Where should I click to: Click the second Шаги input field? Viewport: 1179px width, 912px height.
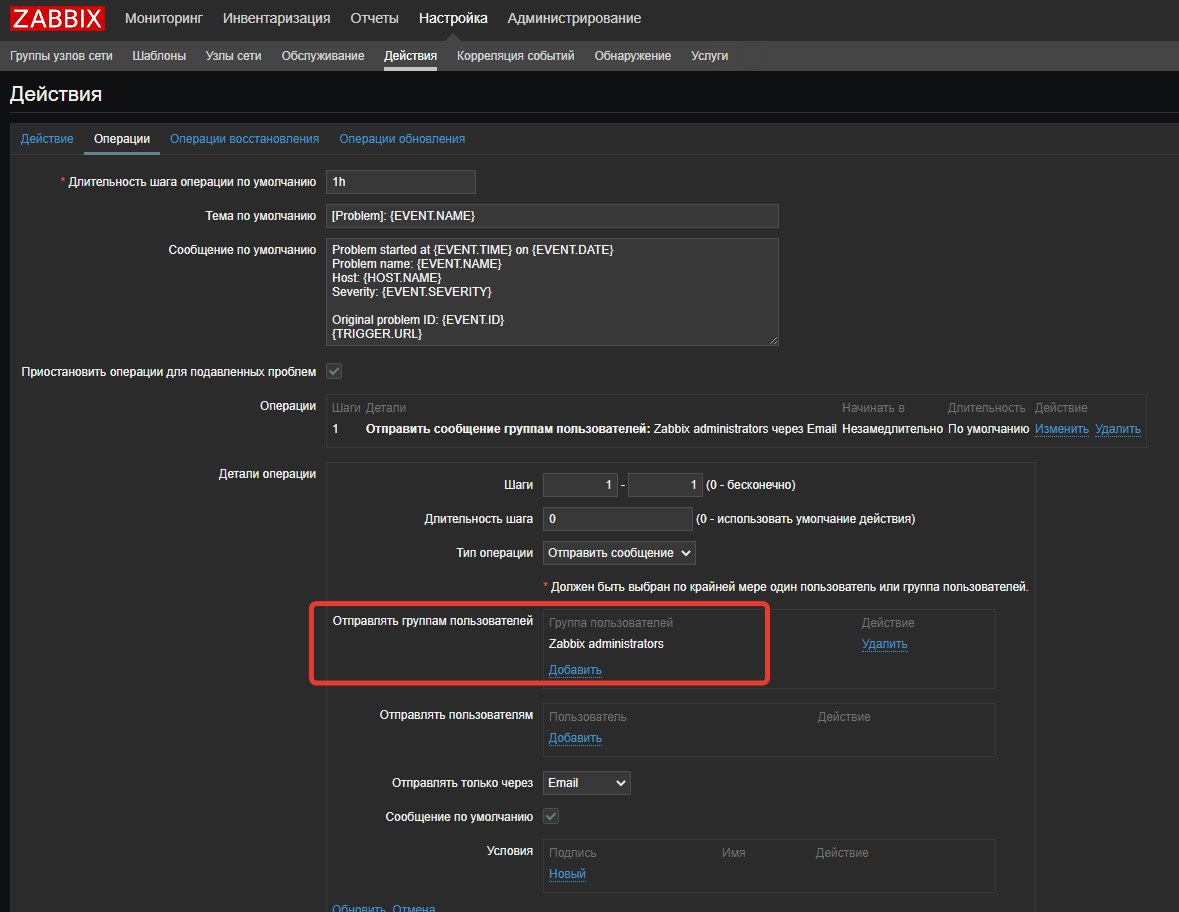tap(665, 485)
